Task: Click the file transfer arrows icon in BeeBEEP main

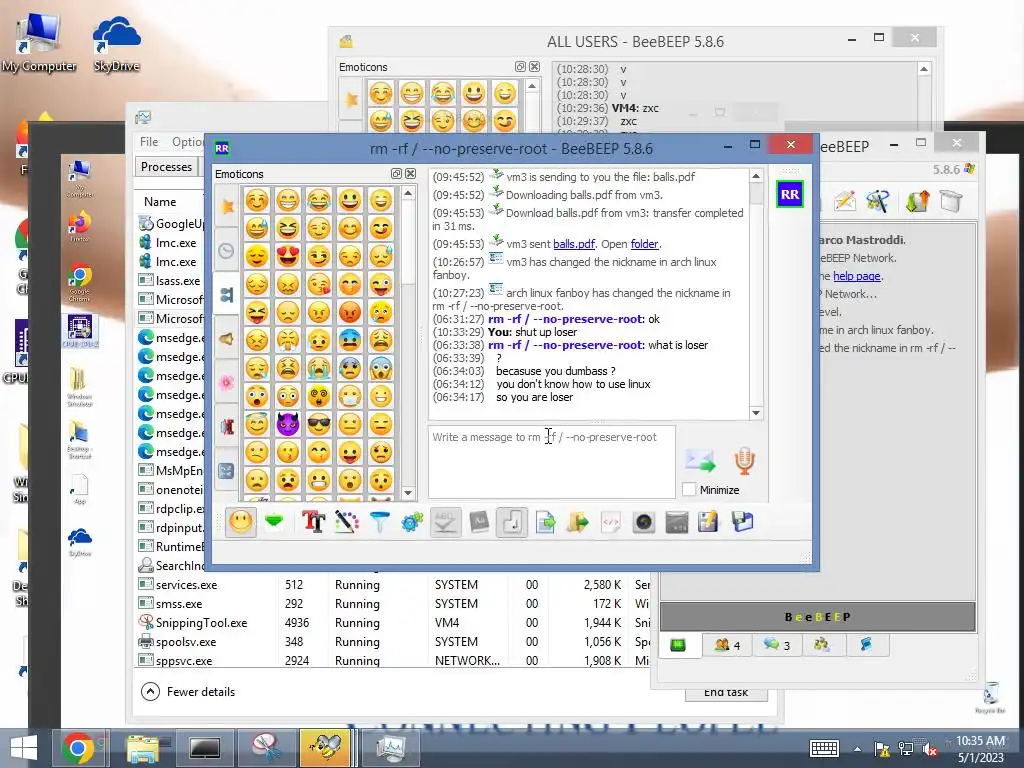Action: tap(918, 201)
